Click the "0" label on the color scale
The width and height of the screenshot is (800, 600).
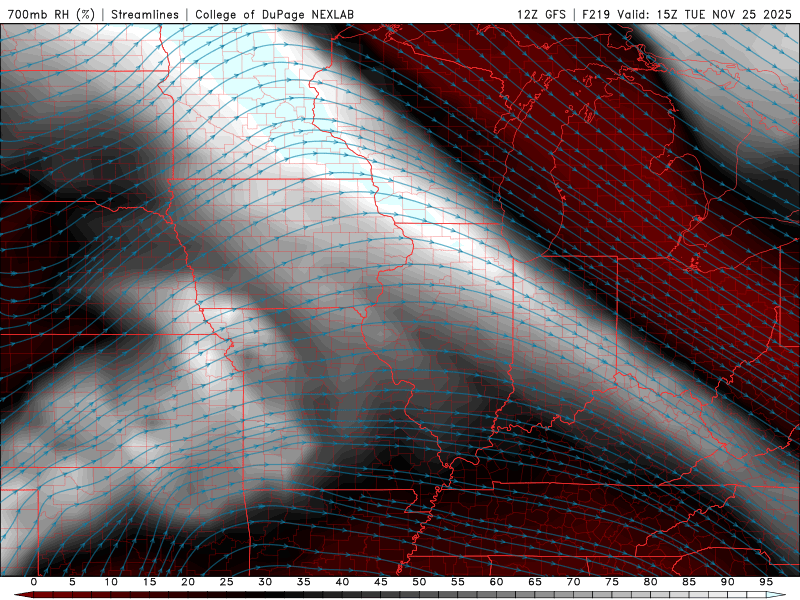click(34, 582)
